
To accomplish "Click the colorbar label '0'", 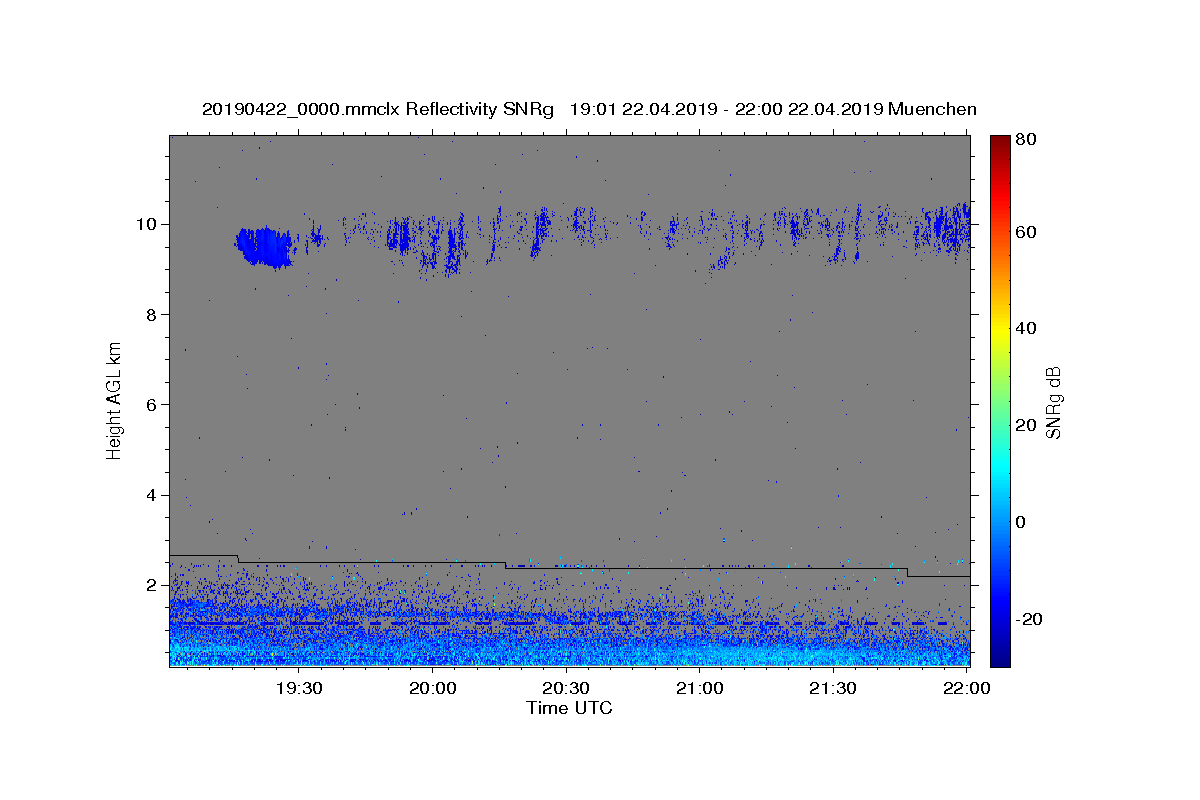I will [1023, 522].
